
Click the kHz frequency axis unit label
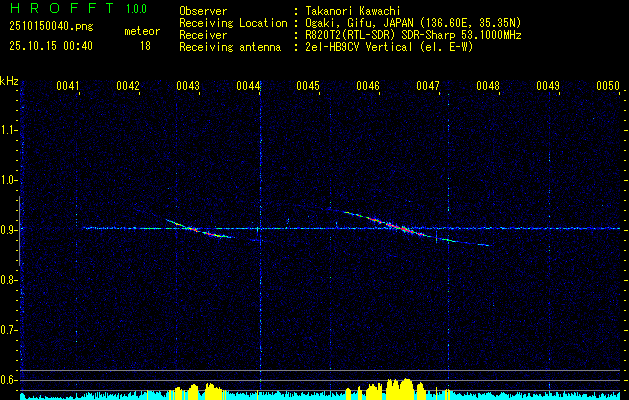(x=9, y=81)
